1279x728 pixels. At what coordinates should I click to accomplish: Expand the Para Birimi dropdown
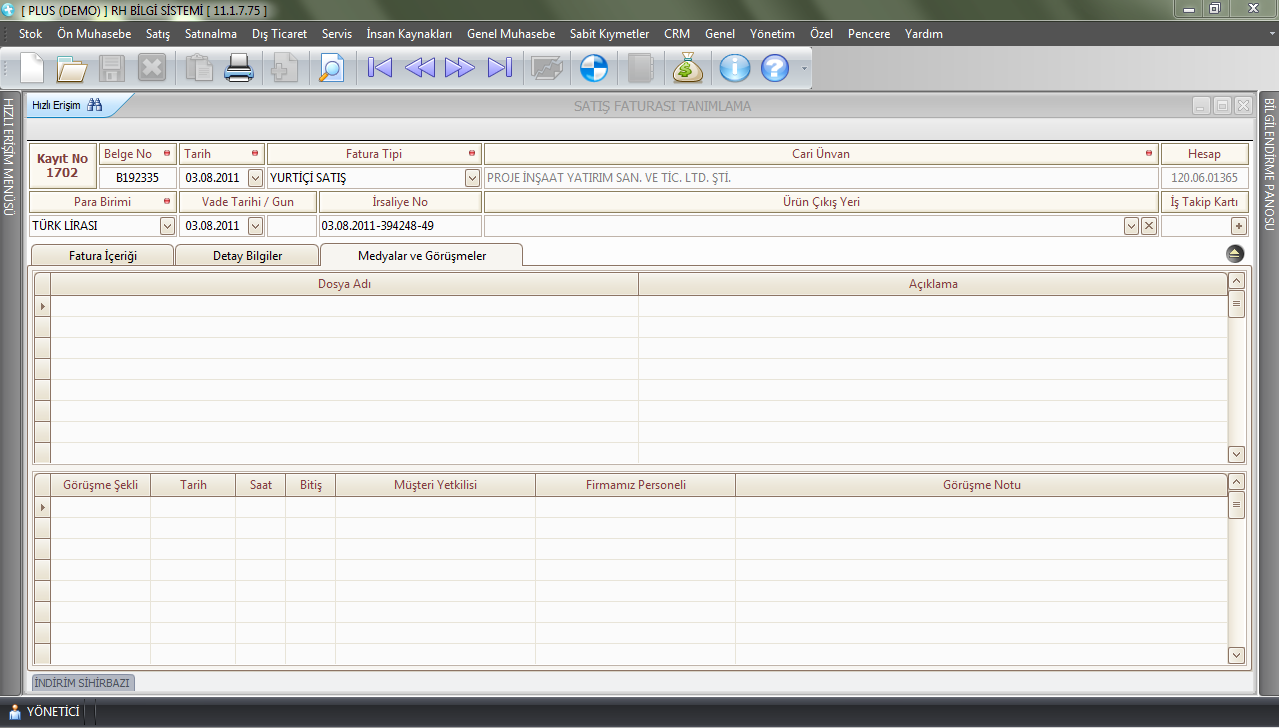(167, 226)
